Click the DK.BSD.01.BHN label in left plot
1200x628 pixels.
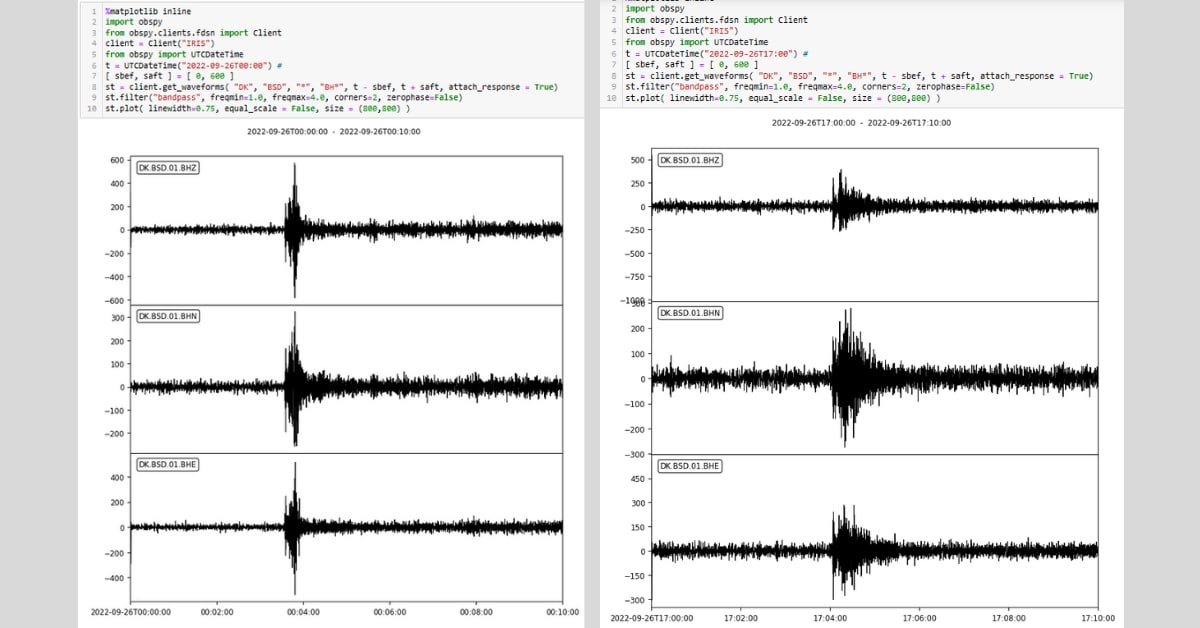click(x=168, y=315)
